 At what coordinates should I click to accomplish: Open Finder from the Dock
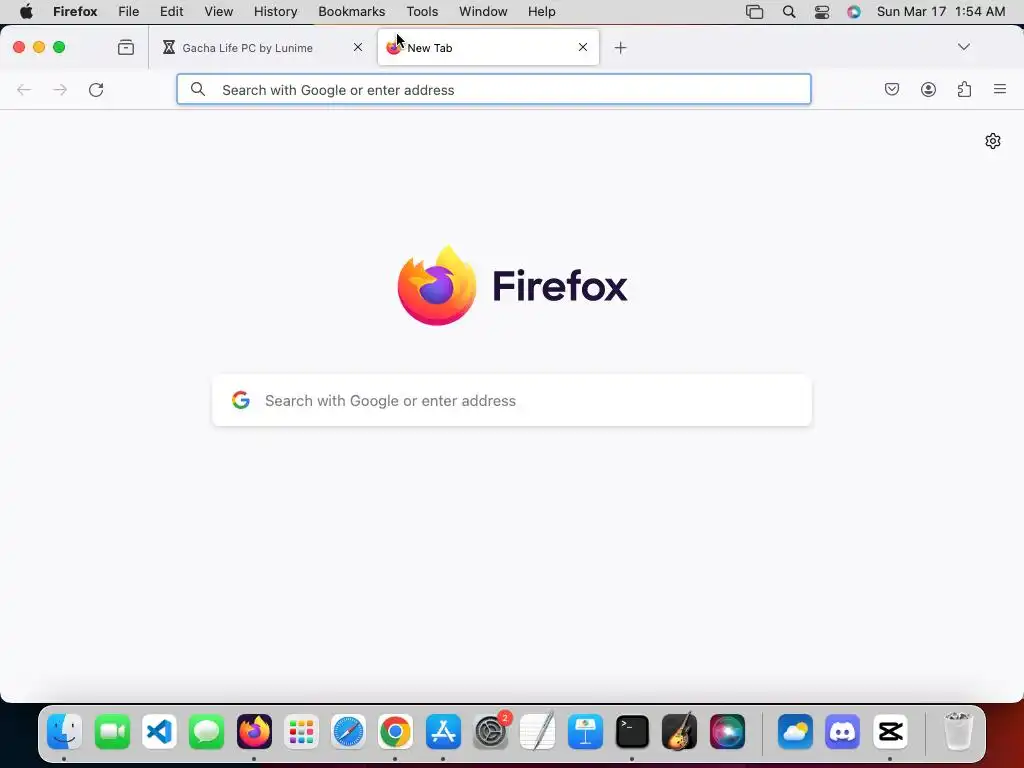coord(64,731)
